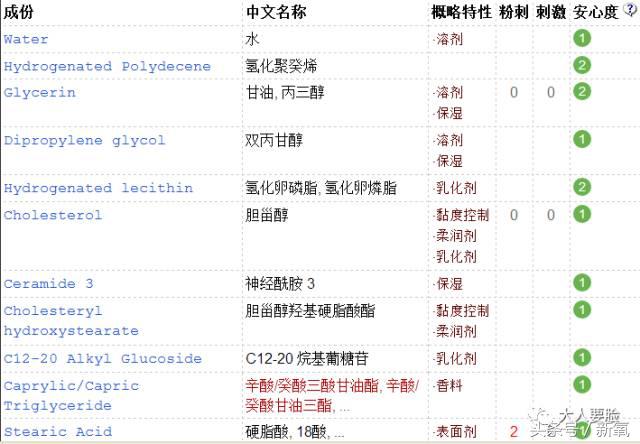Viewport: 640px width, 444px height.
Task: Click the 乳化剂 property for Hydrogenated lecithin
Action: click(x=456, y=188)
